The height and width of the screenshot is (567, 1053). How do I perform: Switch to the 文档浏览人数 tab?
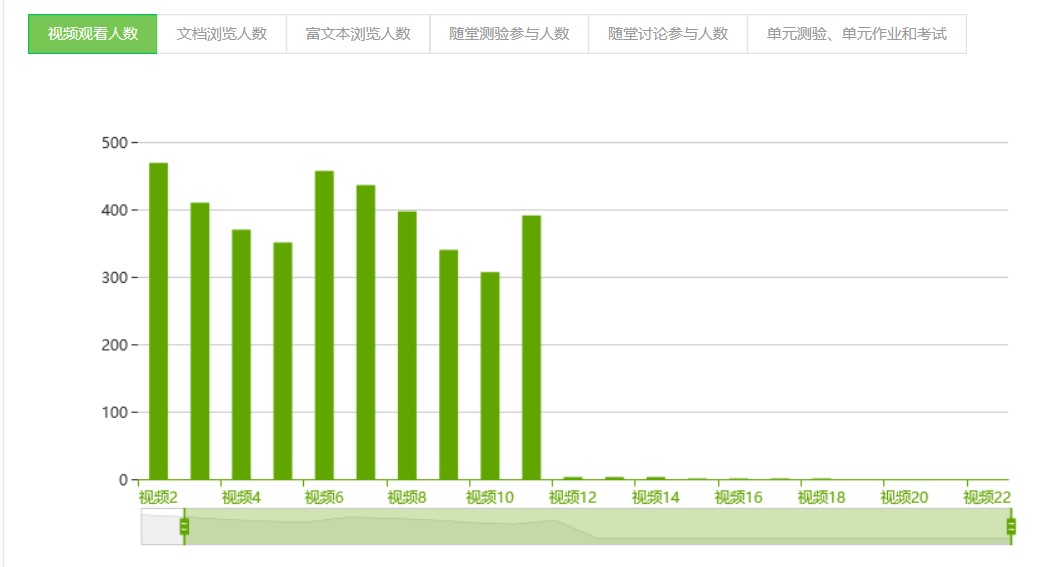(x=222, y=34)
